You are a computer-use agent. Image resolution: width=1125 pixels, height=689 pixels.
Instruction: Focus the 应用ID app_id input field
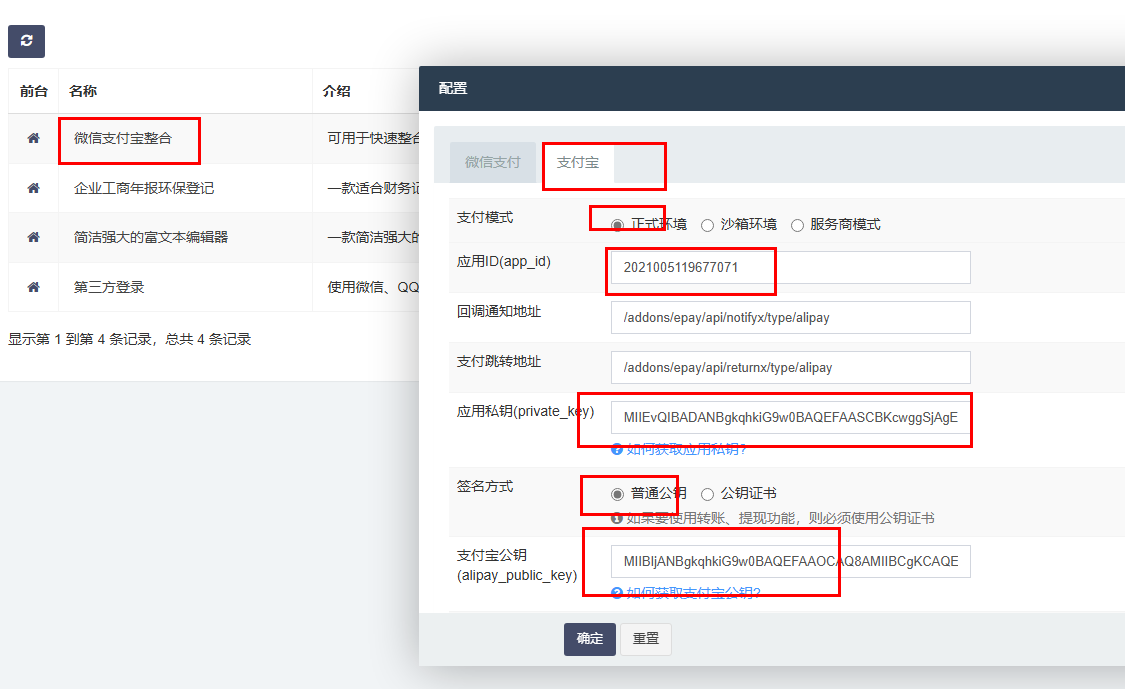pyautogui.click(x=791, y=267)
